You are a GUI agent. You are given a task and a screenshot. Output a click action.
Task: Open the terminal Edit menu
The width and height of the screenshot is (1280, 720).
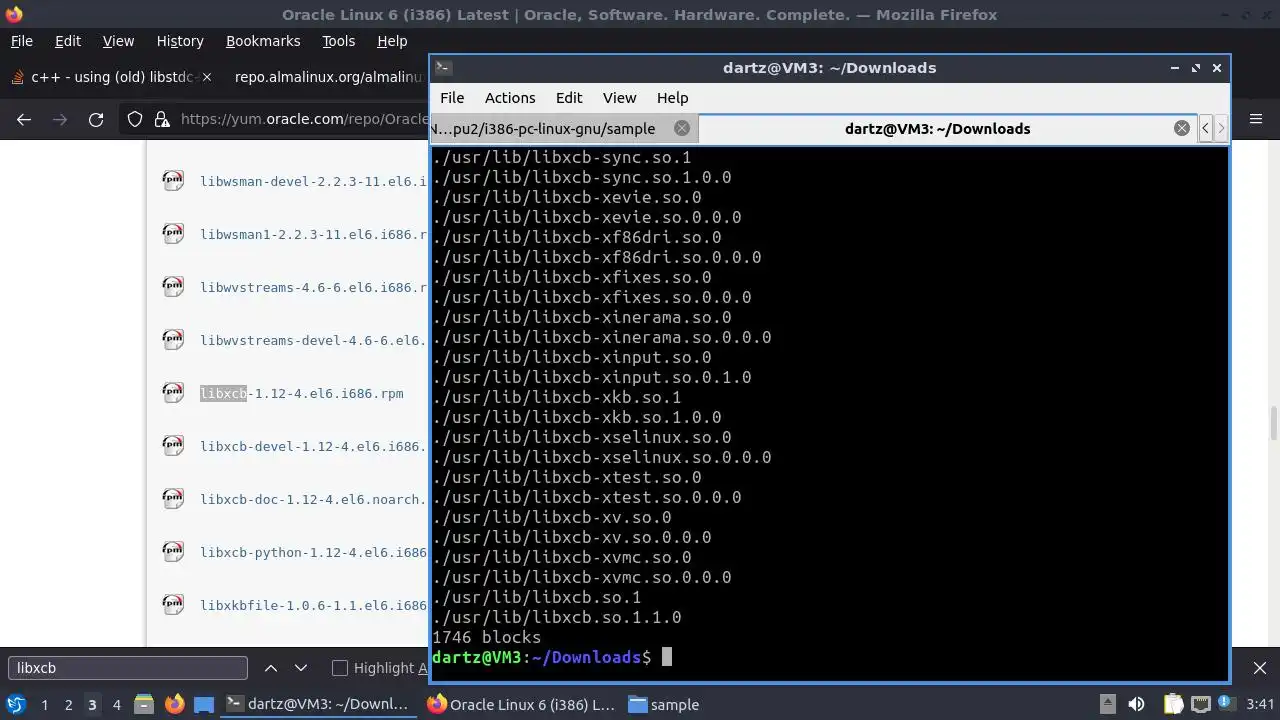pyautogui.click(x=569, y=98)
